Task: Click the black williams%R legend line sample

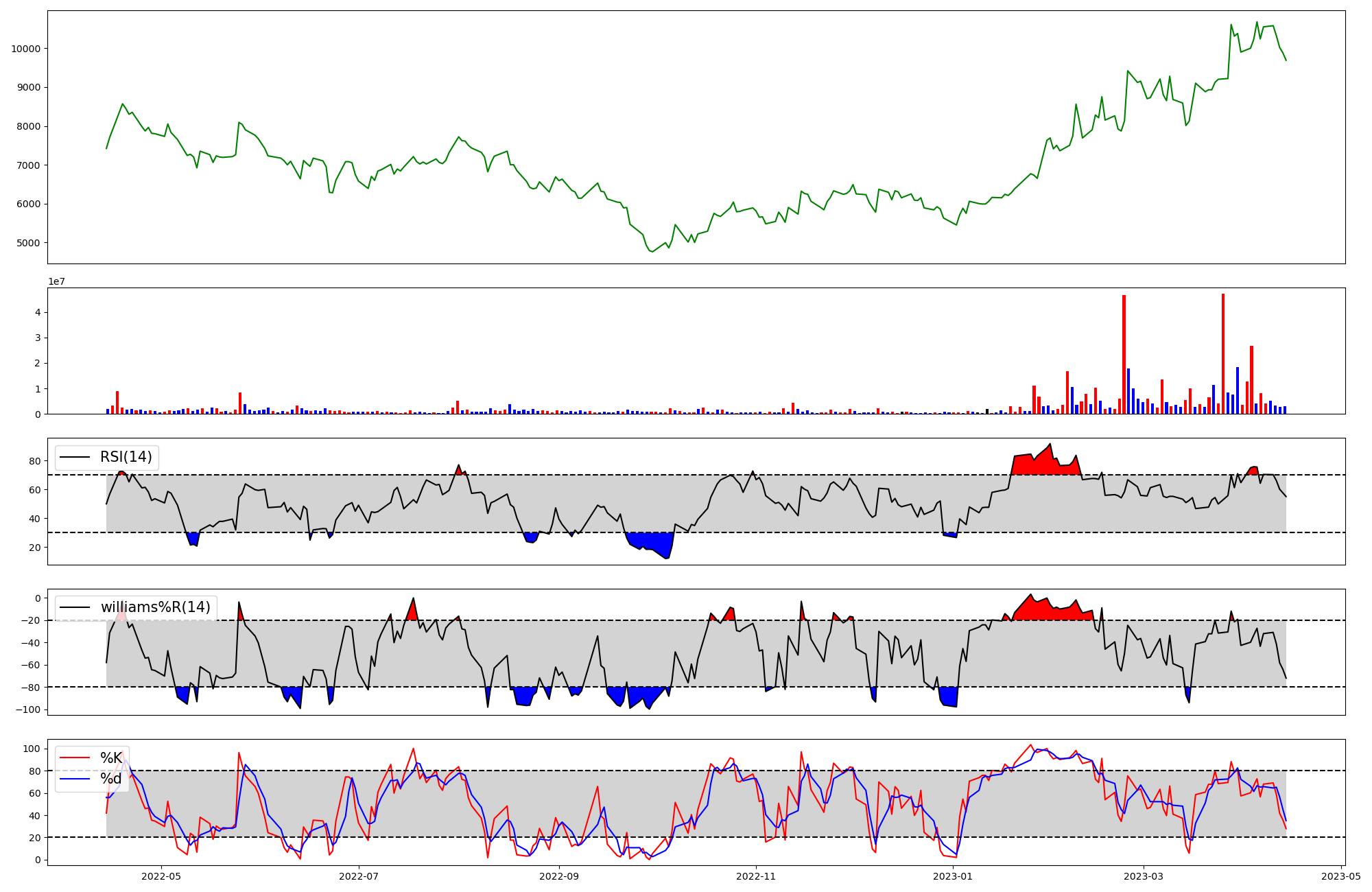Action: [75, 607]
